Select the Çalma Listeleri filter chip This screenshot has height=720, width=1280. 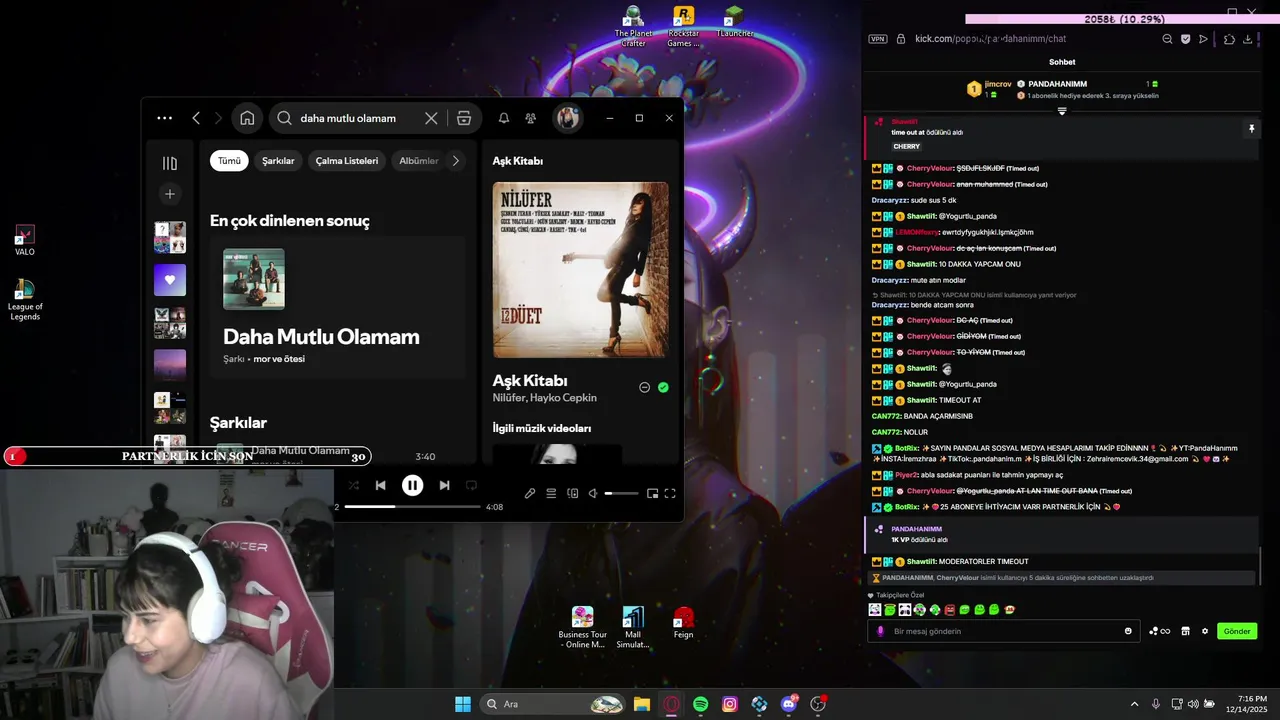347,161
